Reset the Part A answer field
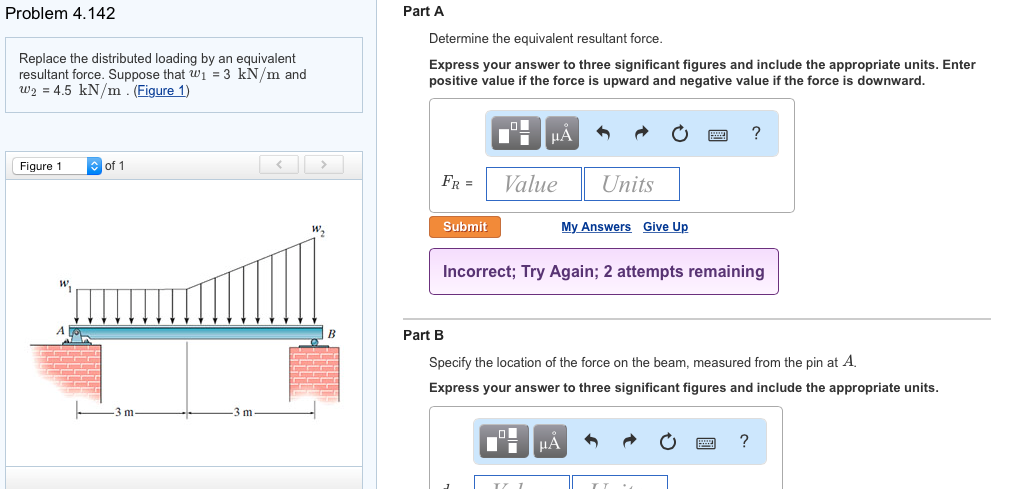The height and width of the screenshot is (489, 1013). pos(680,133)
